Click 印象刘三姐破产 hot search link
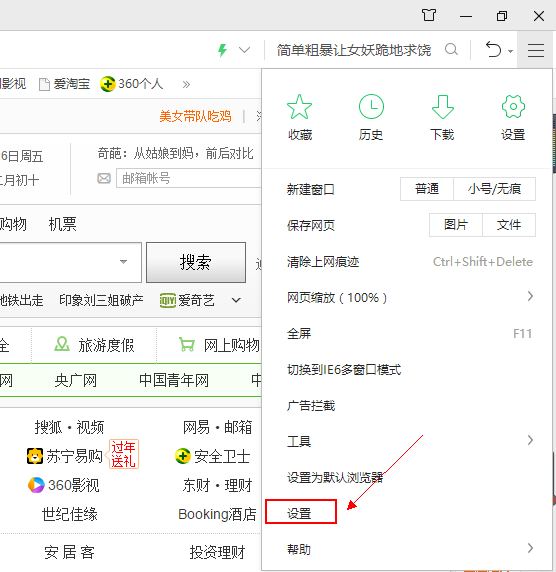 pos(101,300)
